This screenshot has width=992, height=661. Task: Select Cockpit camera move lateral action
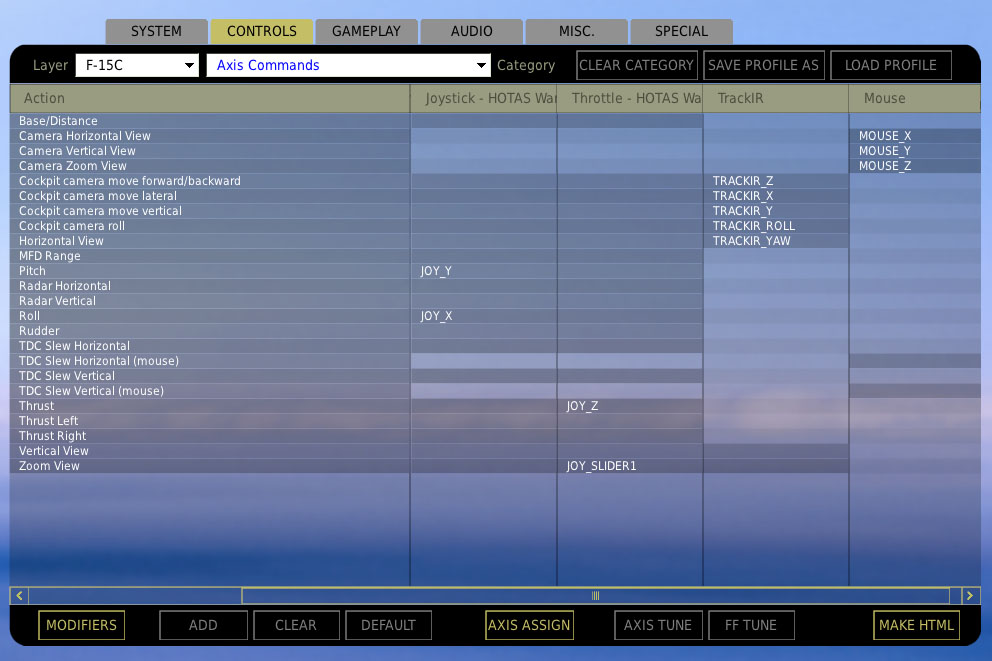tap(210, 196)
